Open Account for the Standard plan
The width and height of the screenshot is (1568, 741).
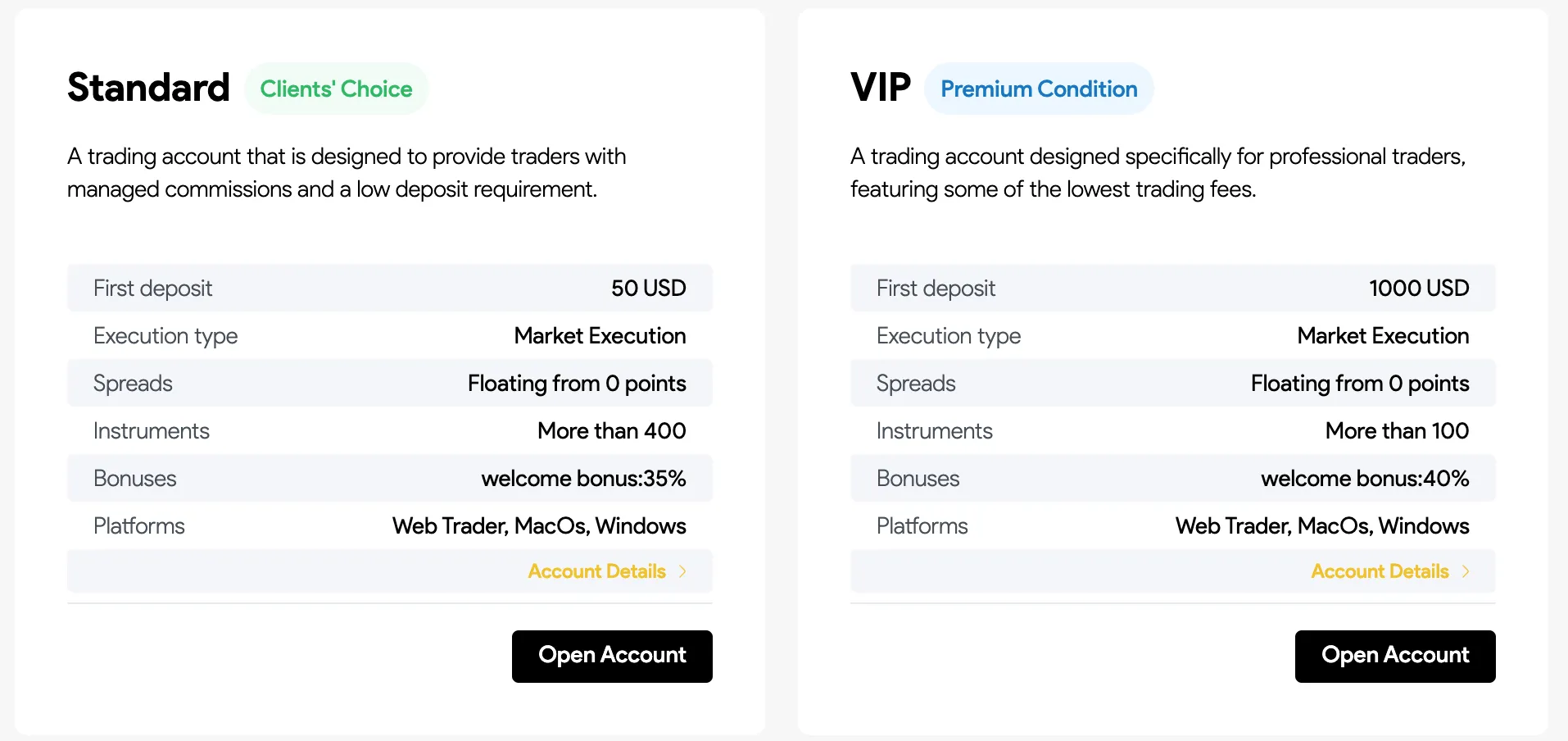click(612, 656)
